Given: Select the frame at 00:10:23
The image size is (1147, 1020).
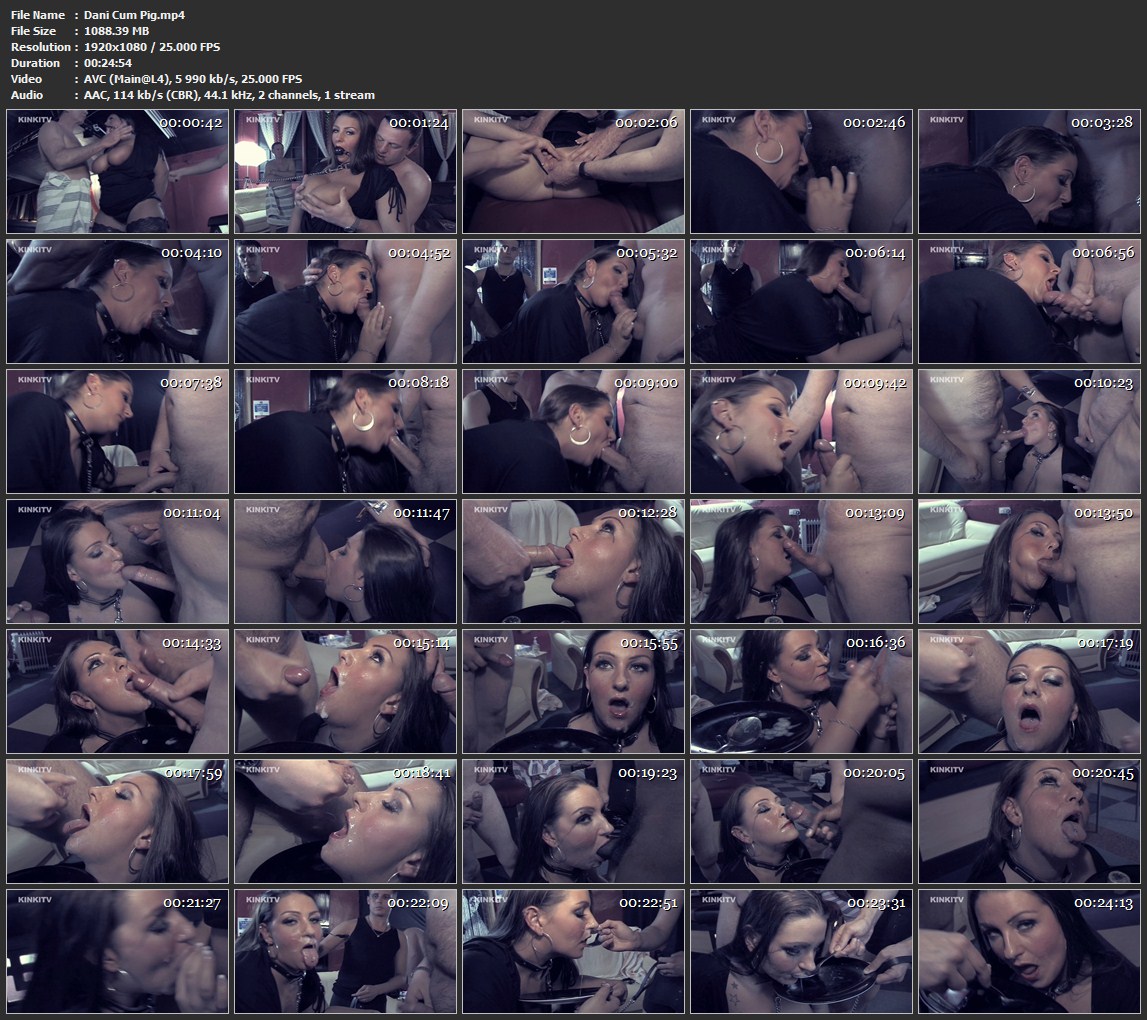Looking at the screenshot, I should [1029, 431].
